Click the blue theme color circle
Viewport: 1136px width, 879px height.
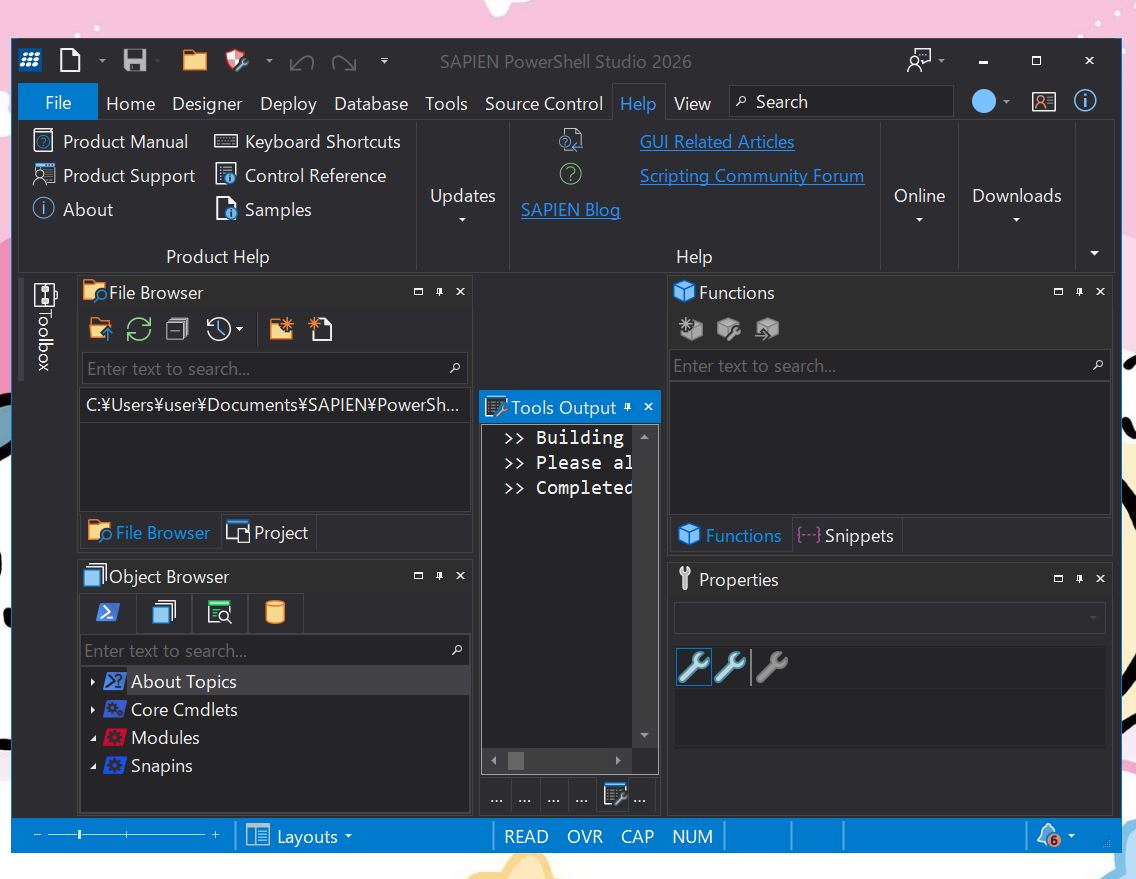[x=983, y=101]
